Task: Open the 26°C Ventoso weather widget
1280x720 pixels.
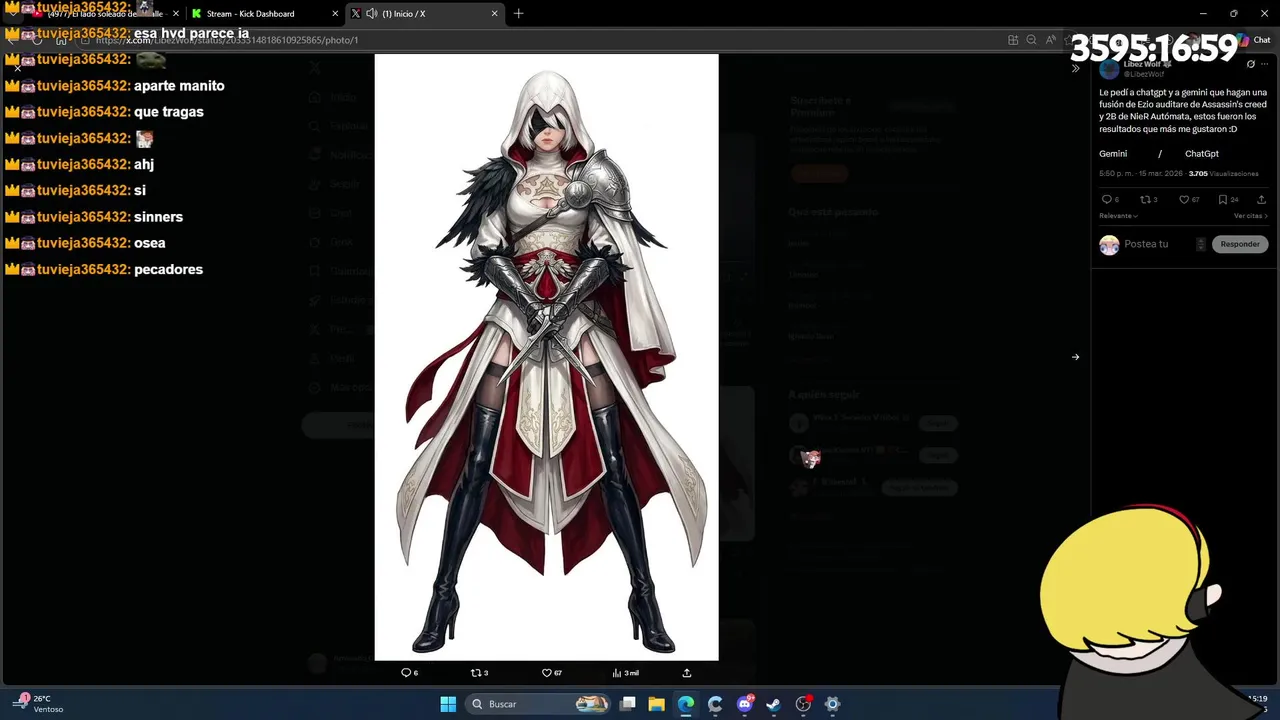Action: [40, 704]
